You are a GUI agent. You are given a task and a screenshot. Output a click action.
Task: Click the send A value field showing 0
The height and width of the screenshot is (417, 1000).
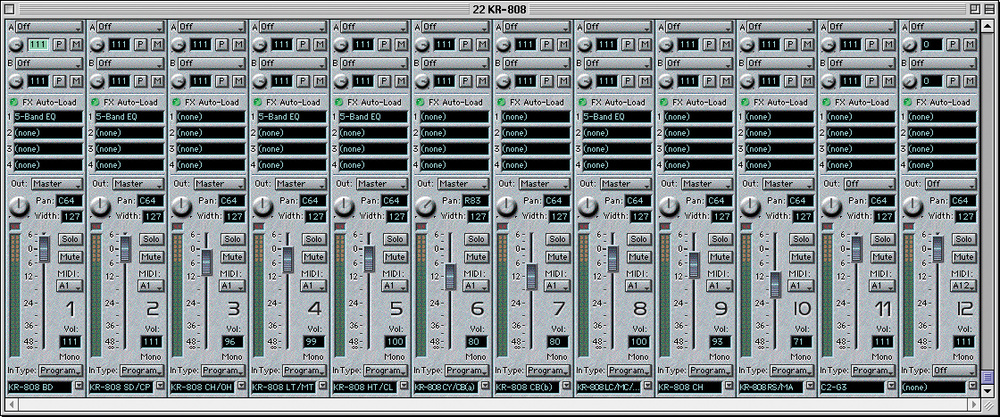tap(932, 45)
